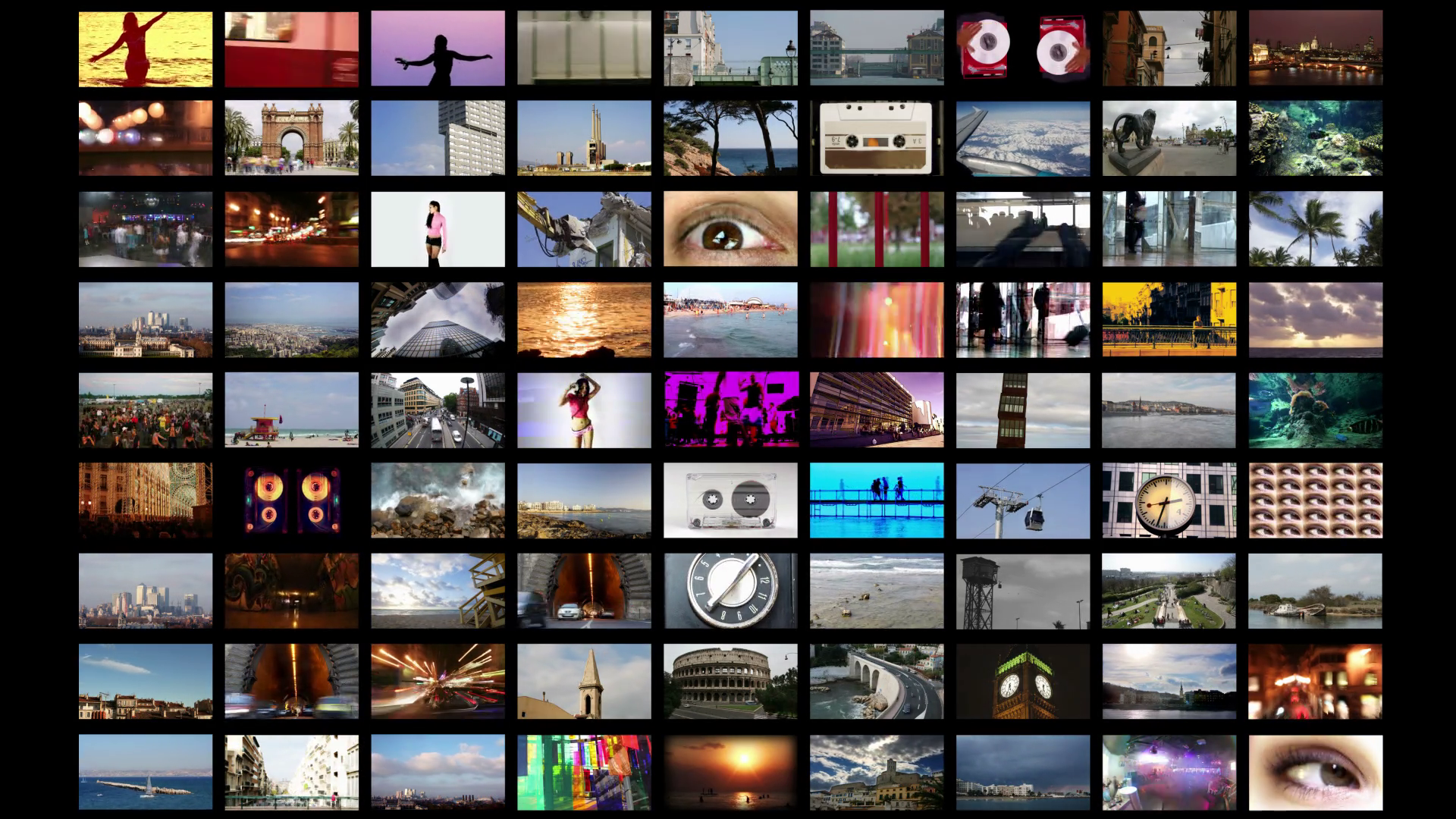This screenshot has width=1456, height=819.
Task: Select the airplane wing over mountains thumbnail
Action: tap(1023, 138)
